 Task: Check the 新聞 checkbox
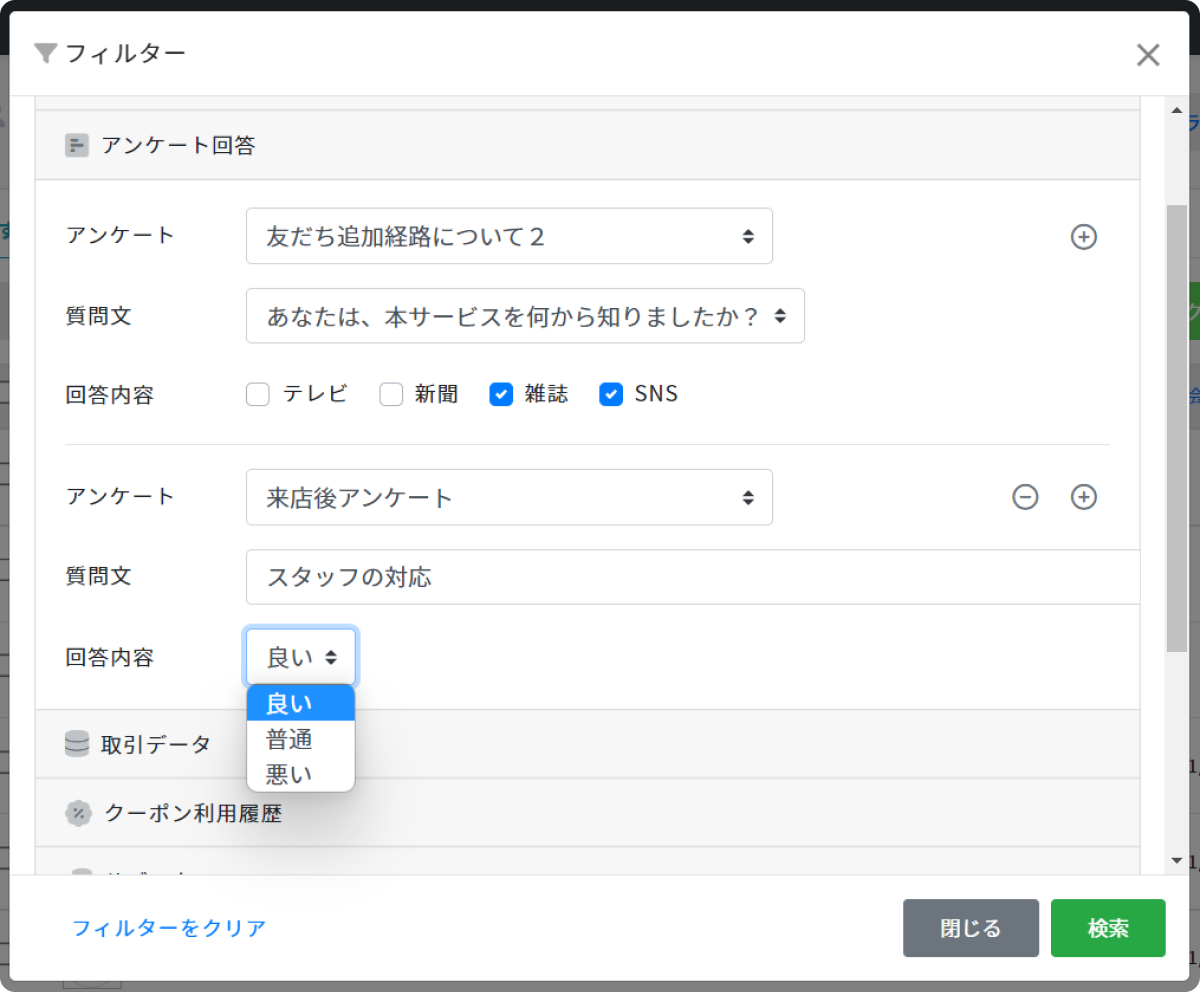click(x=391, y=395)
